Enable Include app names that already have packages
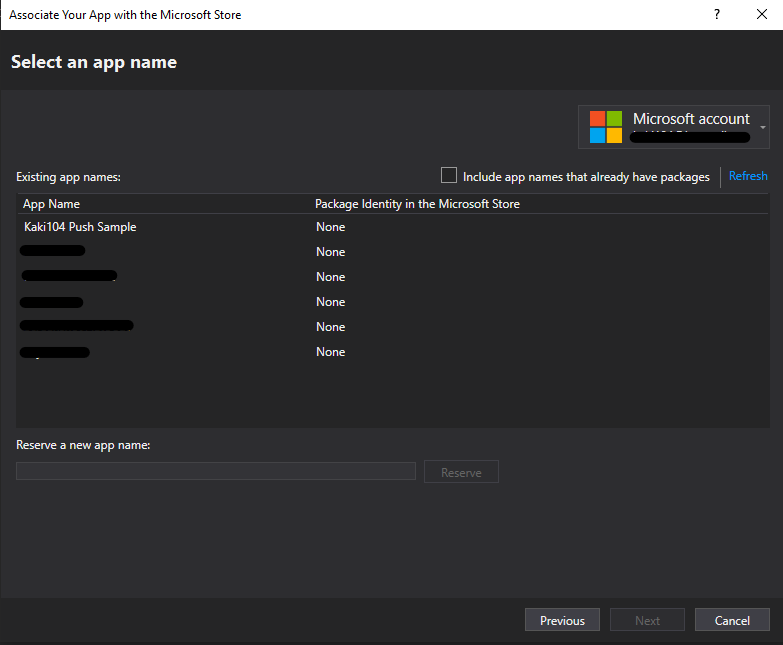The height and width of the screenshot is (645, 783). click(448, 175)
